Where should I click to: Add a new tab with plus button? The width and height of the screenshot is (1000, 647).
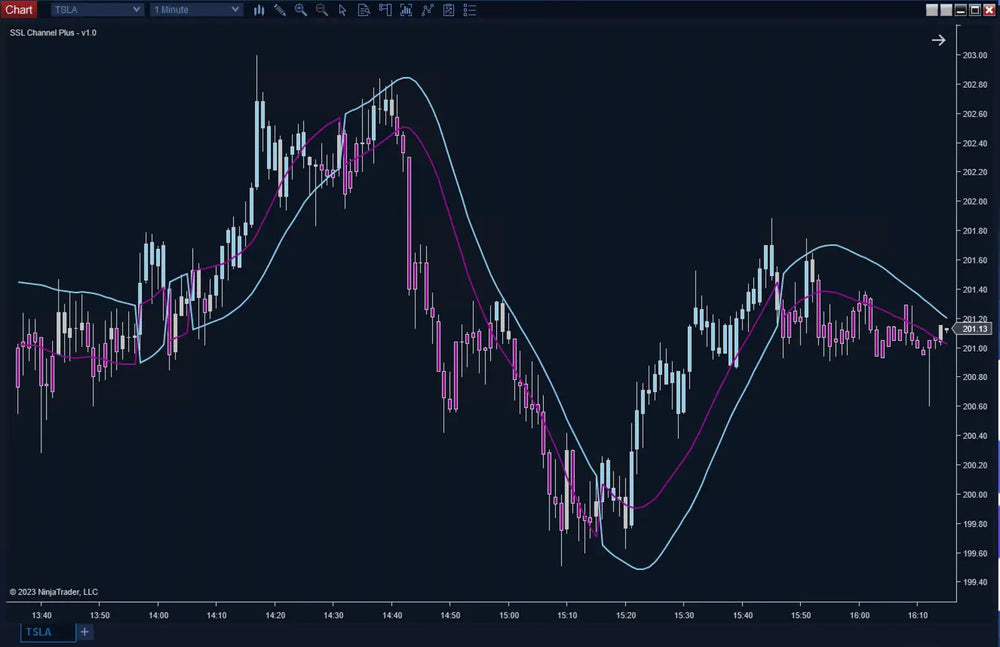[85, 632]
